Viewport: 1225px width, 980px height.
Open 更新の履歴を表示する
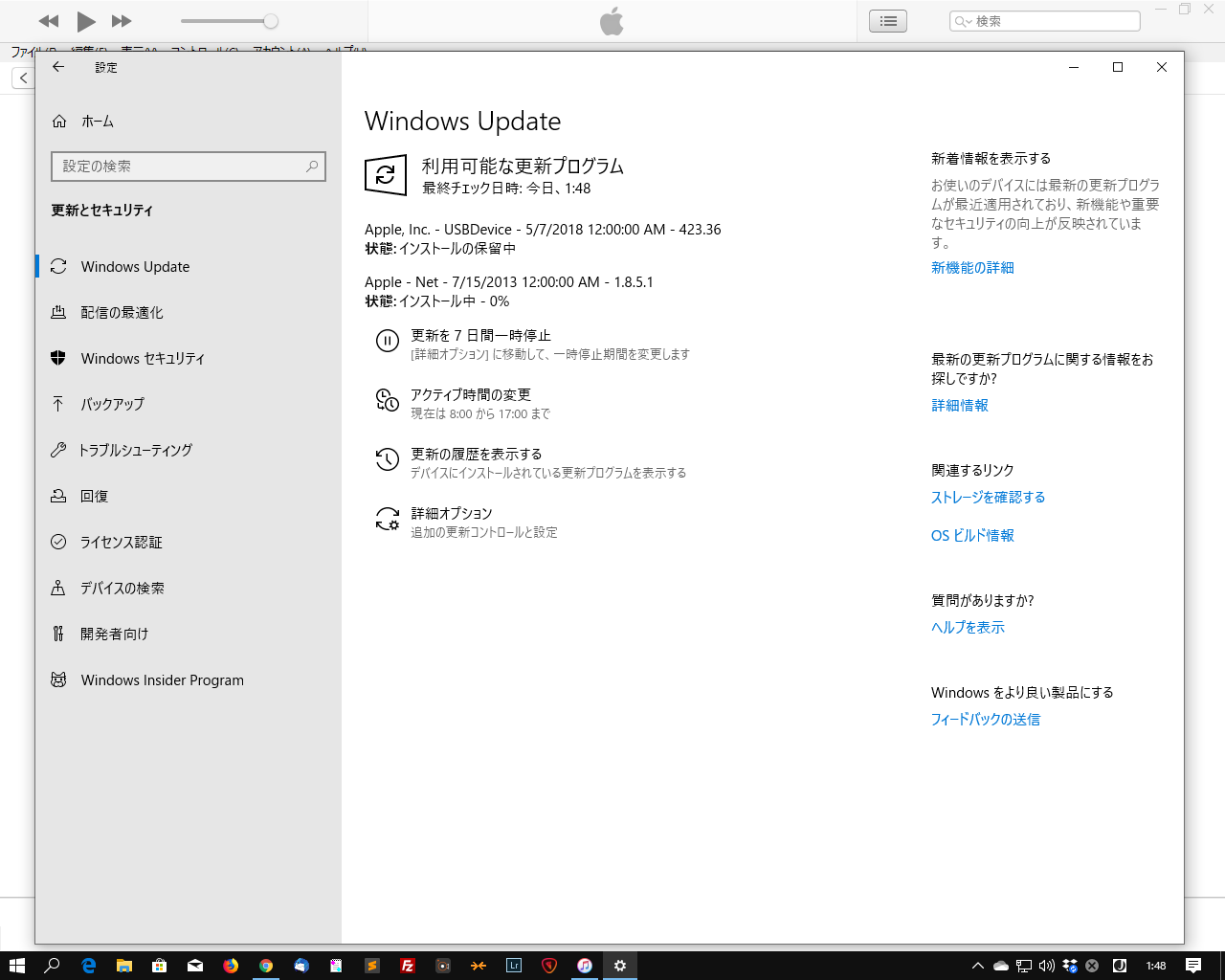[531, 463]
